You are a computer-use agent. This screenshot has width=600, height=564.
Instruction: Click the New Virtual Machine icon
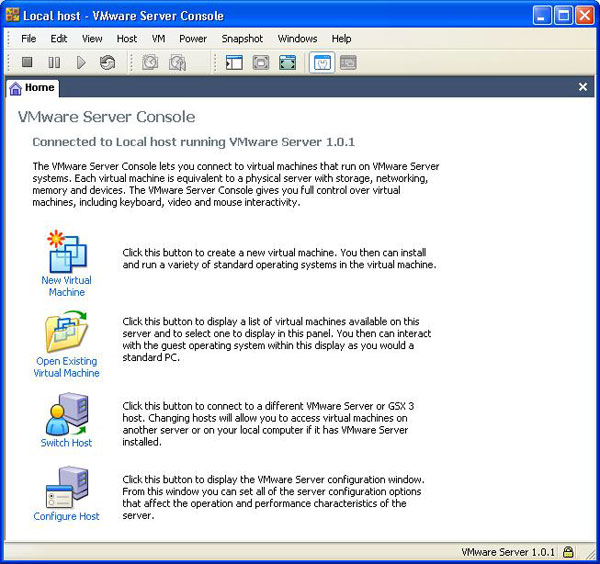pyautogui.click(x=67, y=252)
